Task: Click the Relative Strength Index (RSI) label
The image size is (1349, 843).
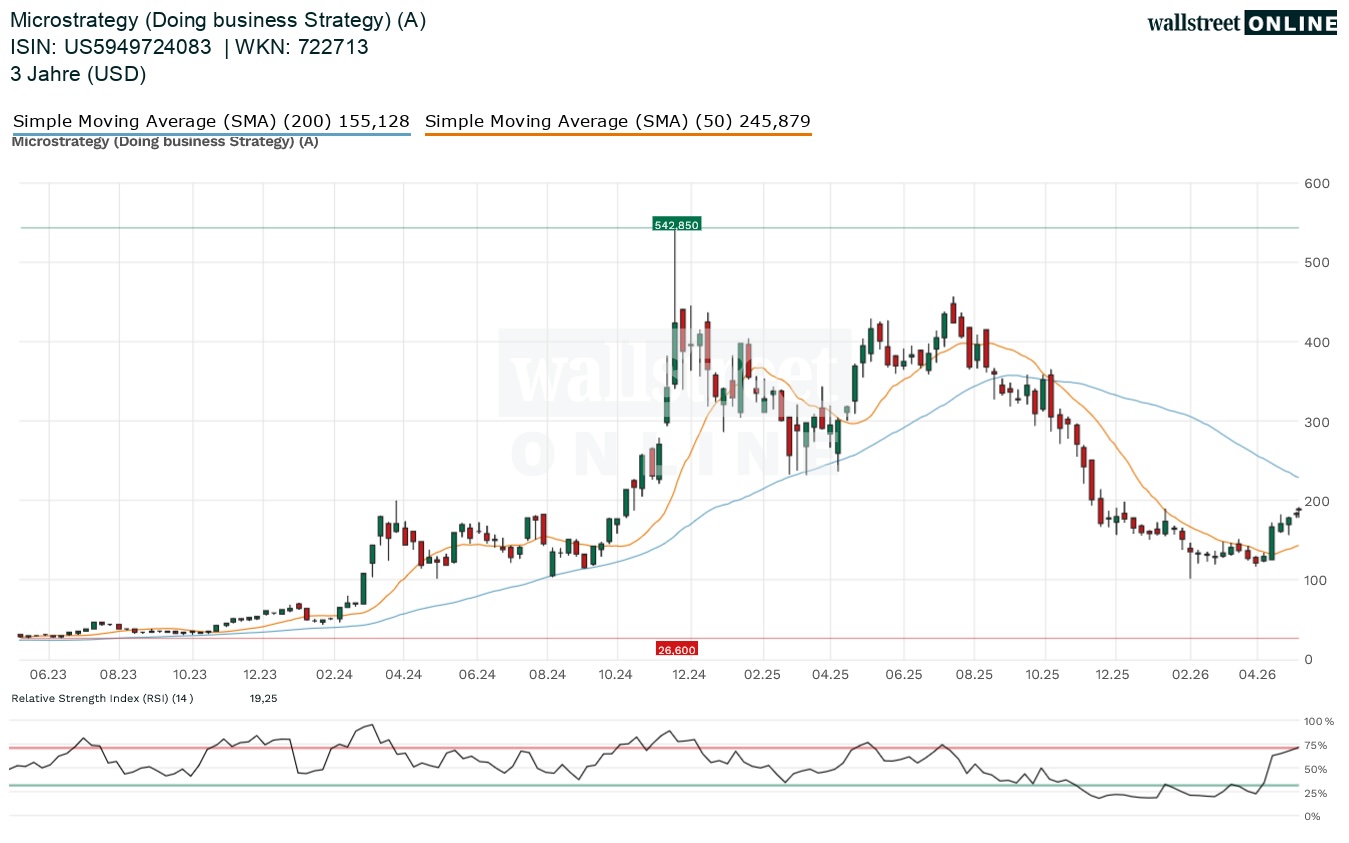Action: pos(102,698)
